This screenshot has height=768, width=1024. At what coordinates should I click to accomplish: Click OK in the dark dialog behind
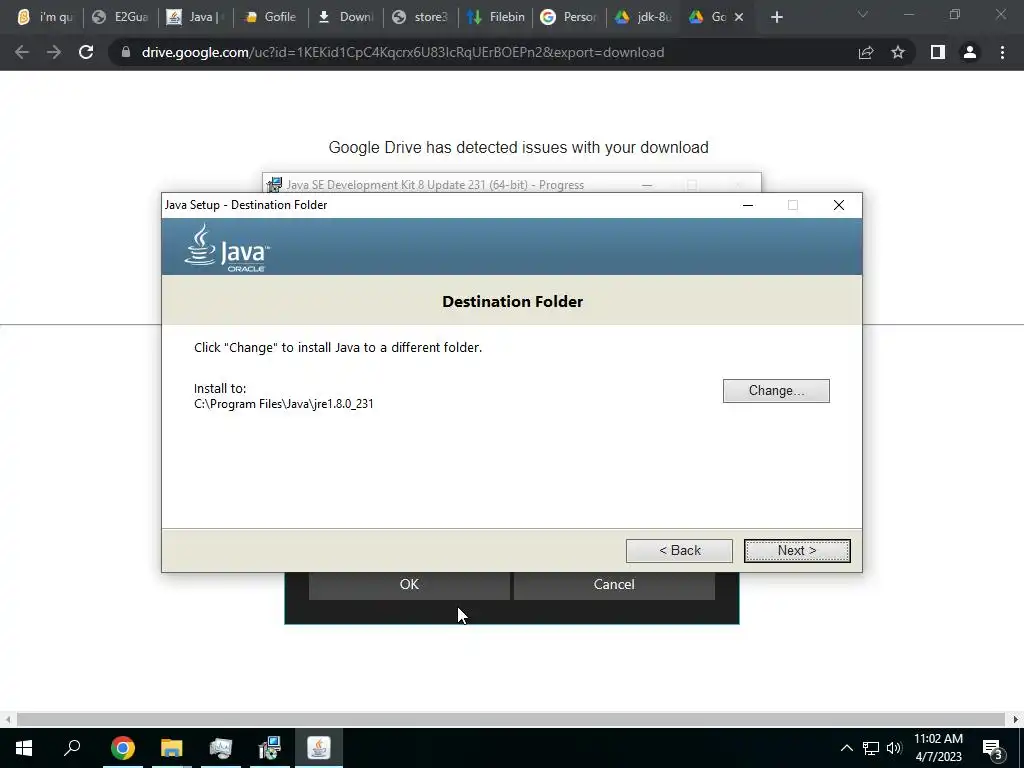tap(409, 584)
